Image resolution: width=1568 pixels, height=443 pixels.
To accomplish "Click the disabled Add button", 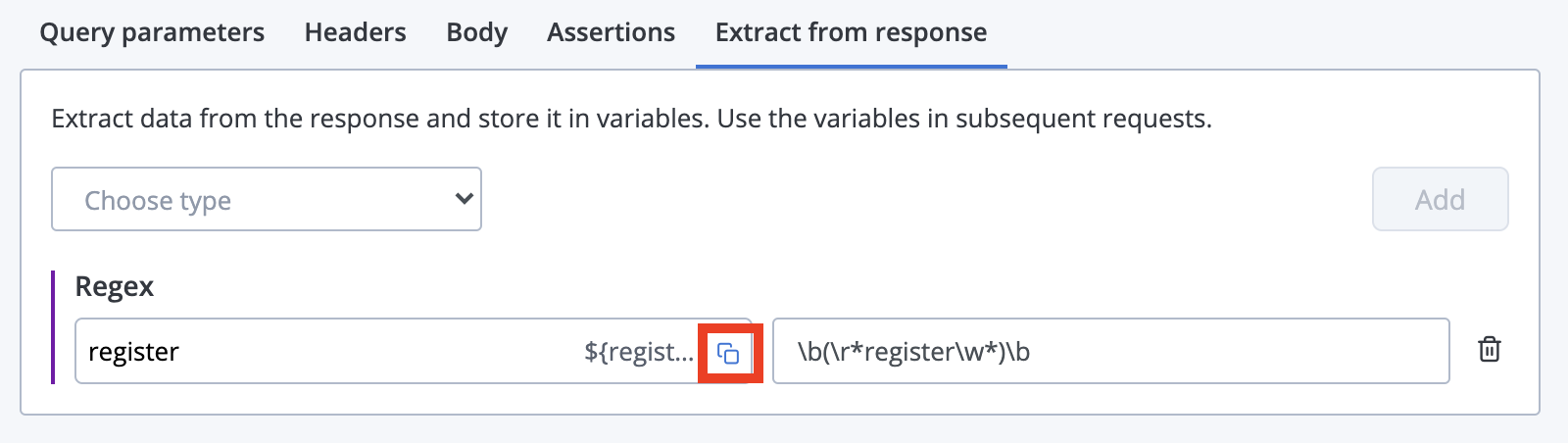I will pos(1440,199).
